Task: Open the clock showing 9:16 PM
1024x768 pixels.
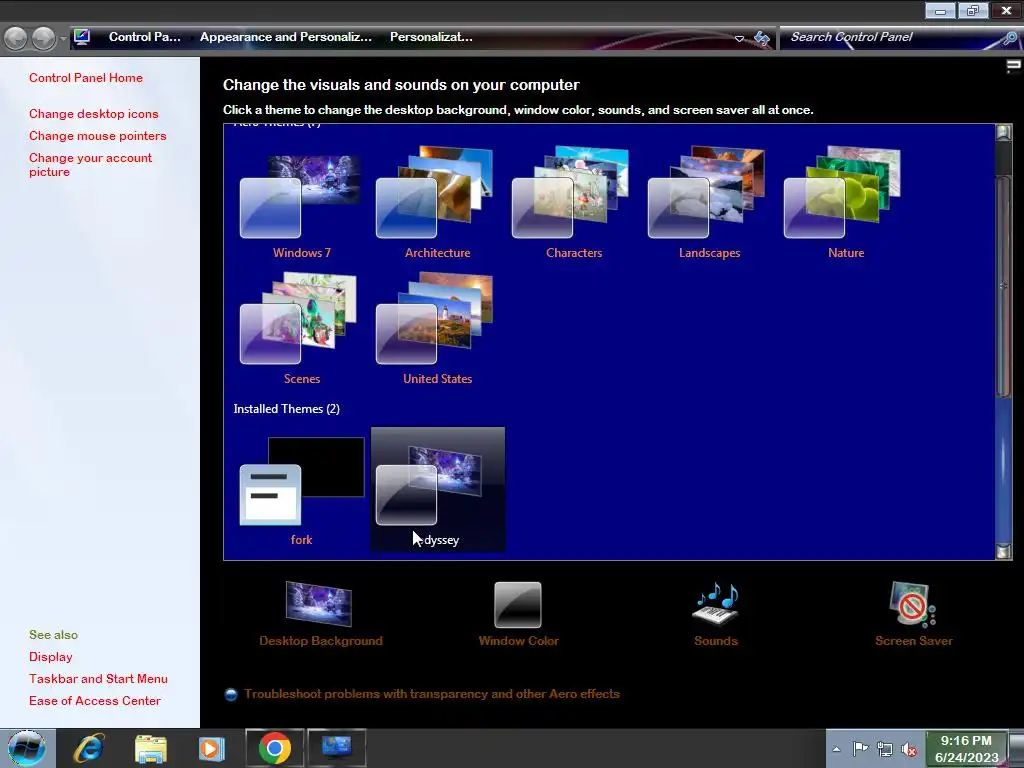Action: coord(967,749)
